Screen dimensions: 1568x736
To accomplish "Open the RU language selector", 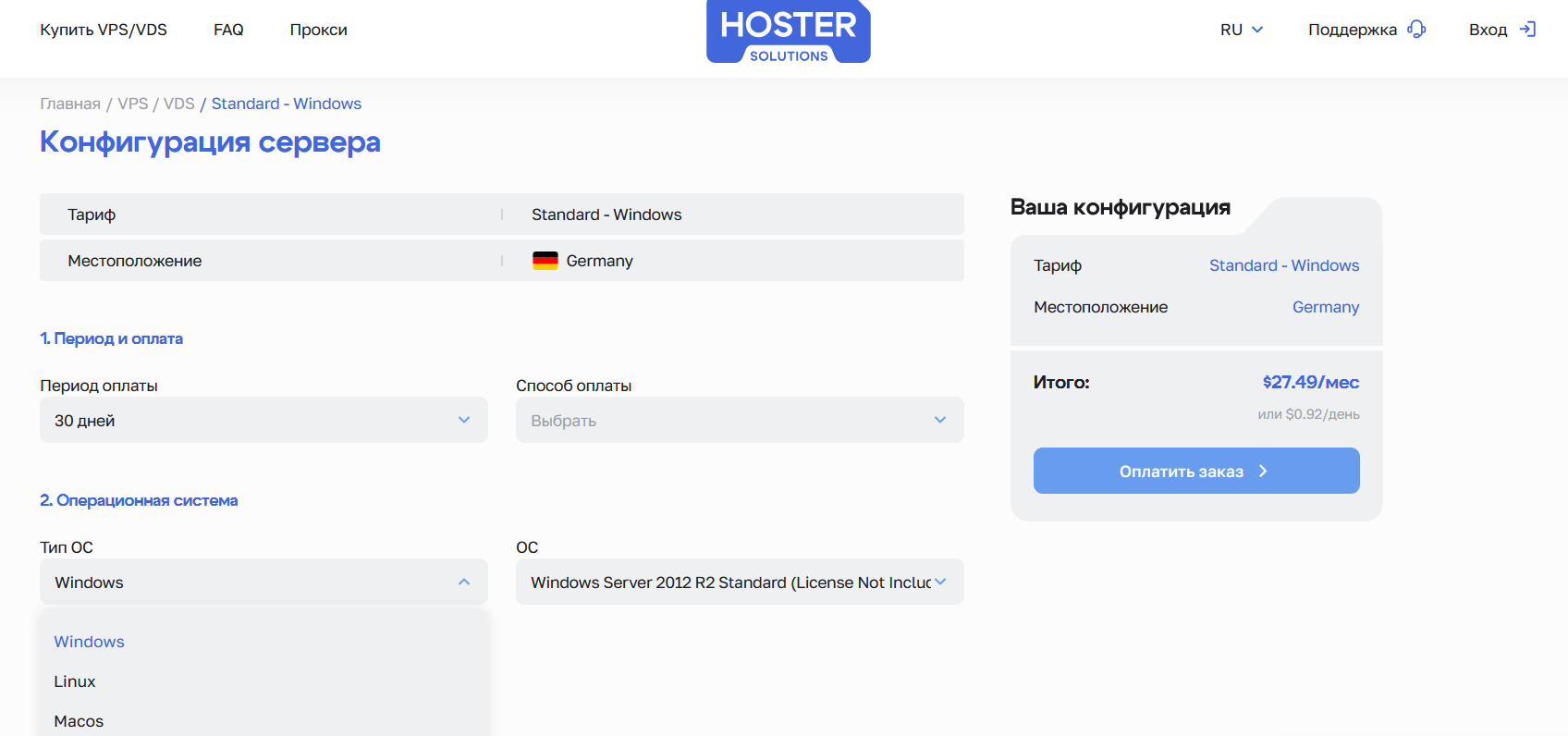I will click(x=1241, y=30).
